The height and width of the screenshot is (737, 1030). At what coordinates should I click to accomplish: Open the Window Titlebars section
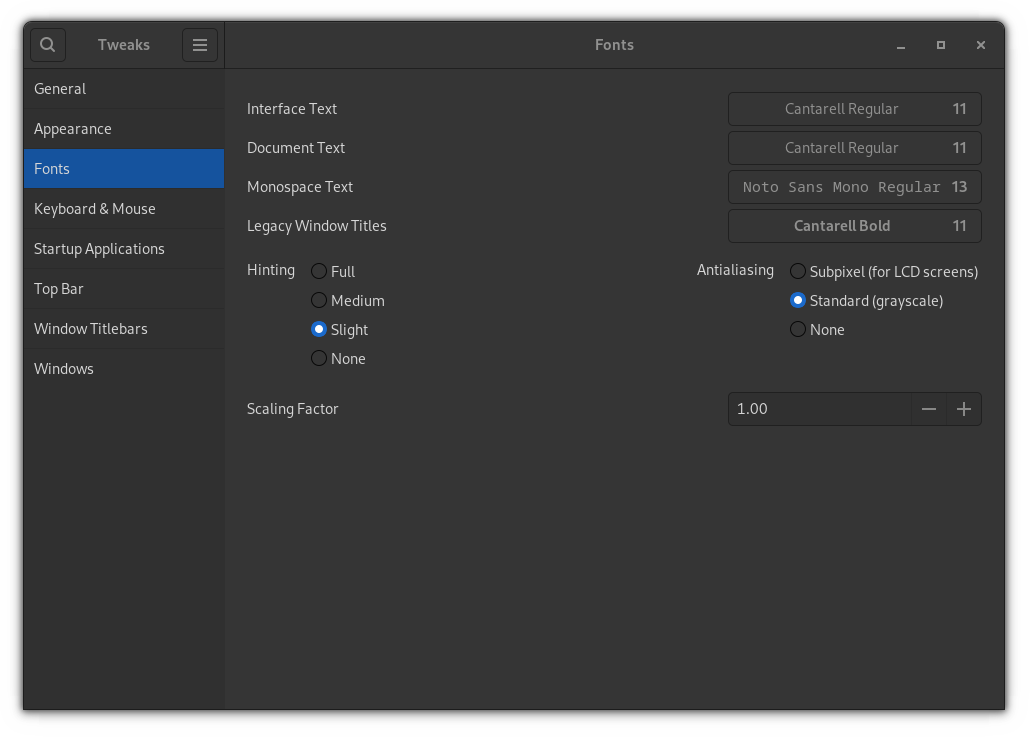87,328
